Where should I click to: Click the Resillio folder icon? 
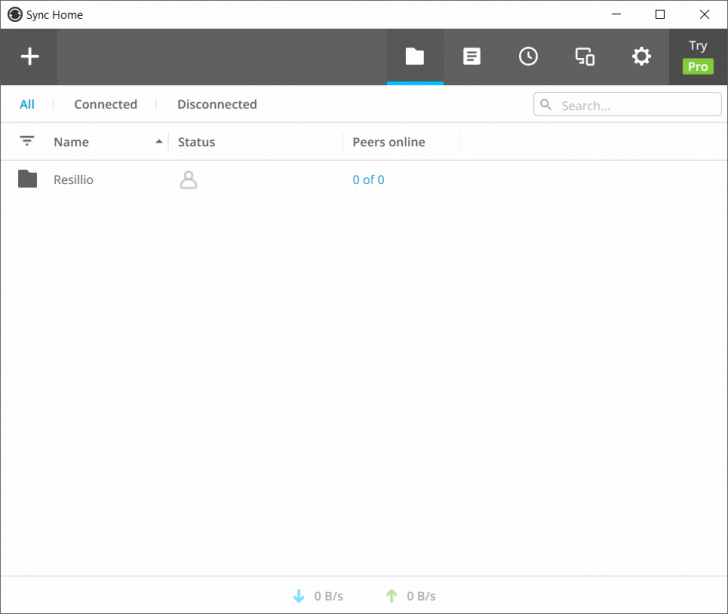tap(27, 179)
